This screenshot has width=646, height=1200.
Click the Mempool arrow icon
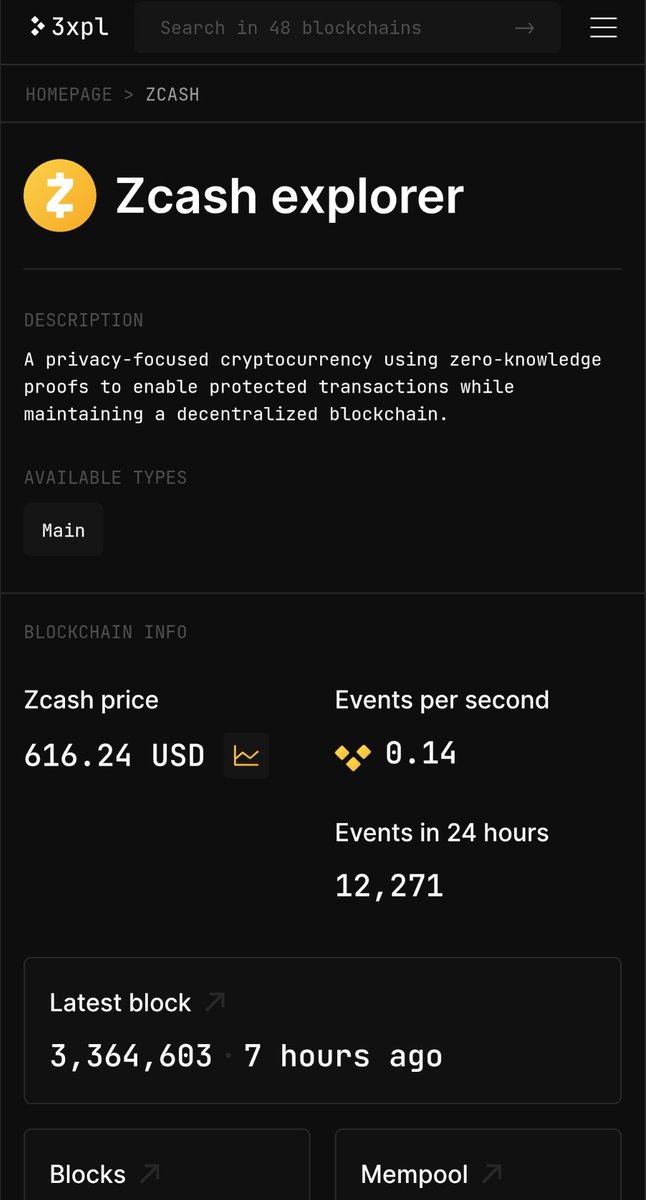[492, 1173]
